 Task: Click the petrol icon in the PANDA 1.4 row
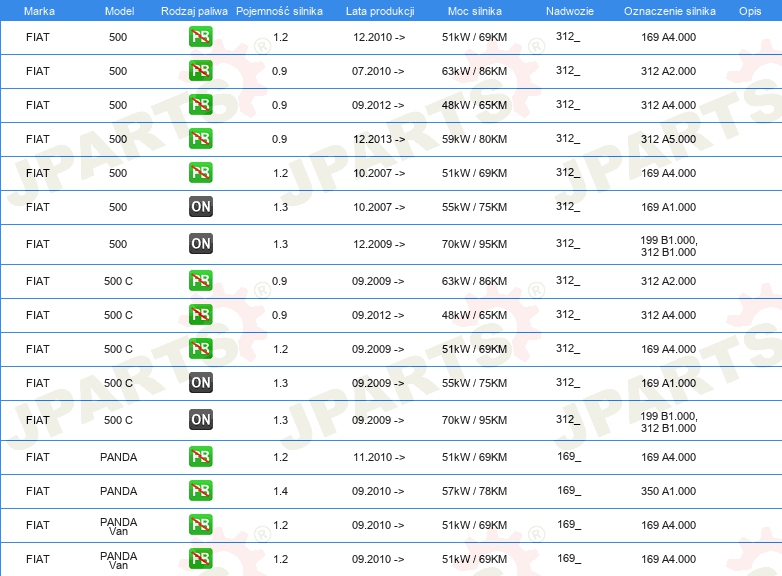tap(200, 491)
